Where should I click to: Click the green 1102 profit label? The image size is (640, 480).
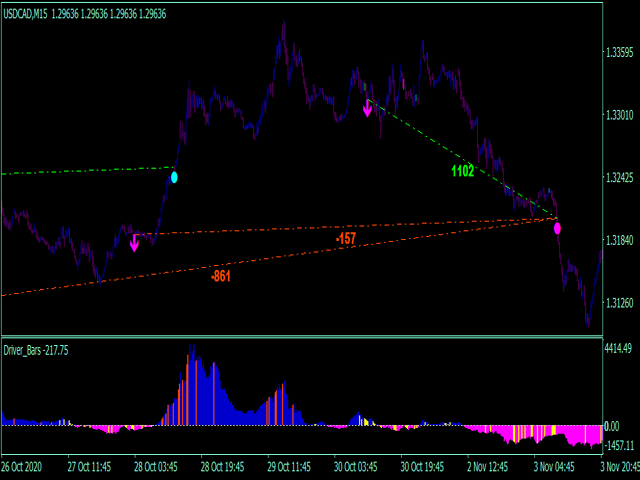(x=462, y=171)
